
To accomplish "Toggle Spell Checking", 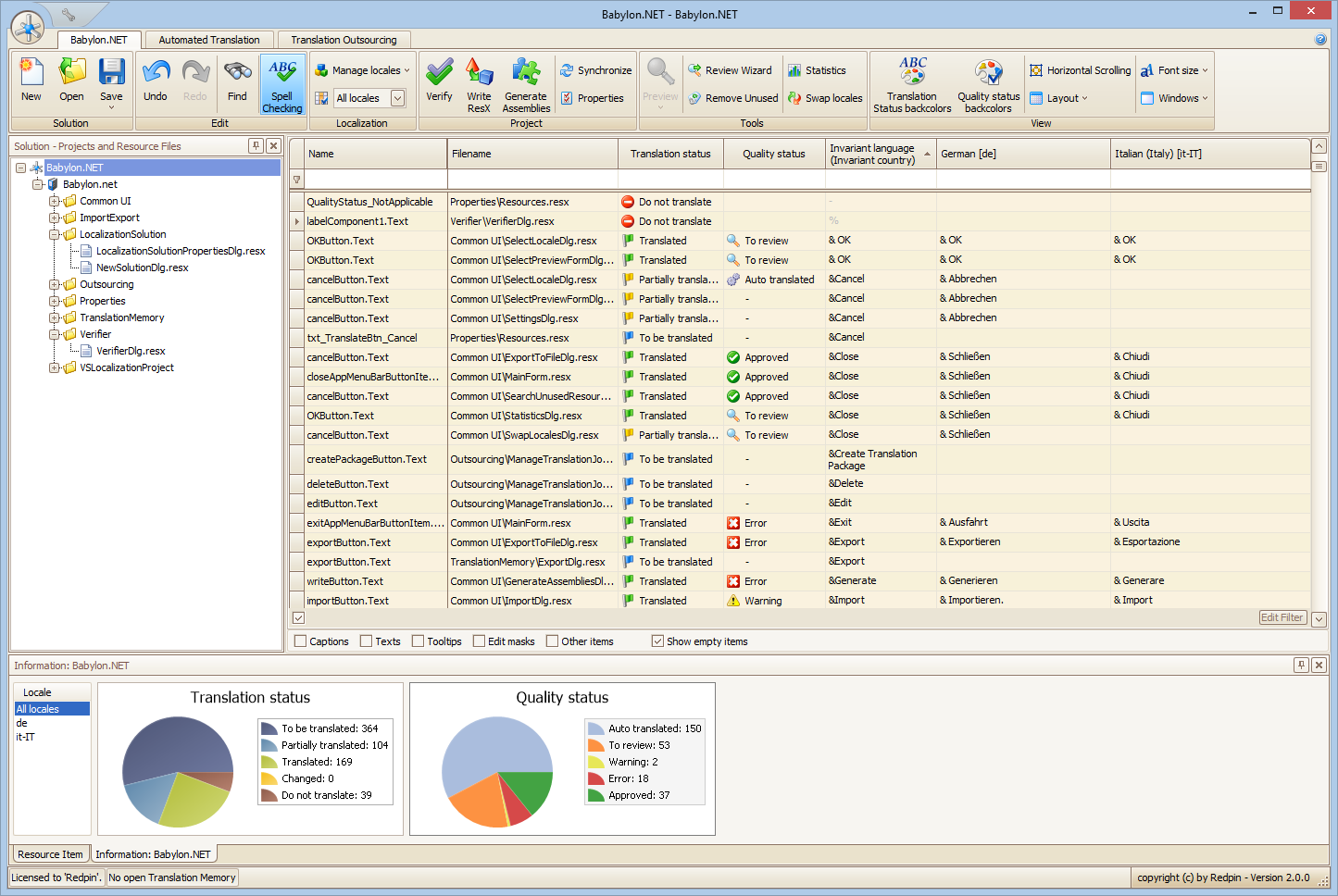I will click(282, 84).
